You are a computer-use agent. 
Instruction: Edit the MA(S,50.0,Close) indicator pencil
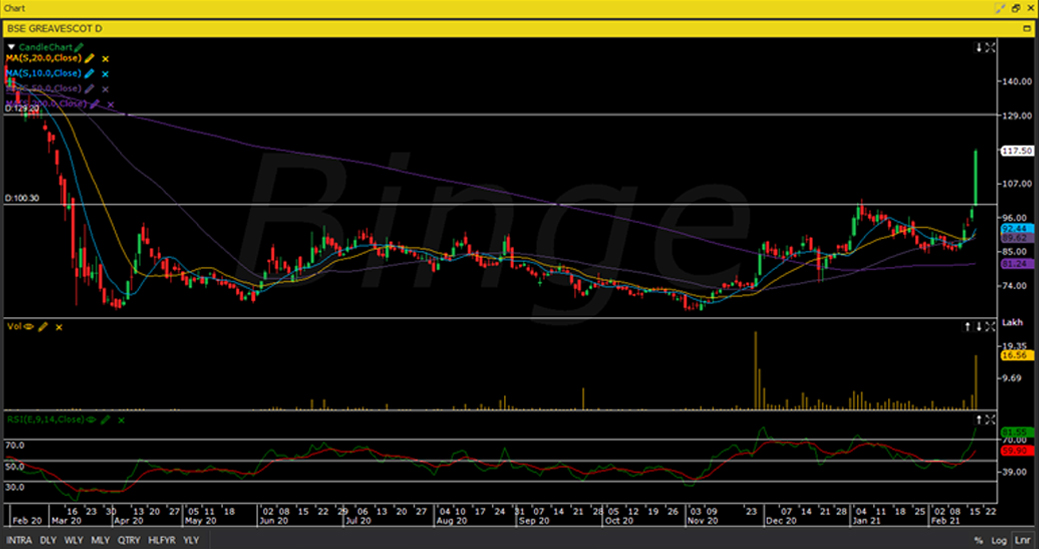pos(89,89)
